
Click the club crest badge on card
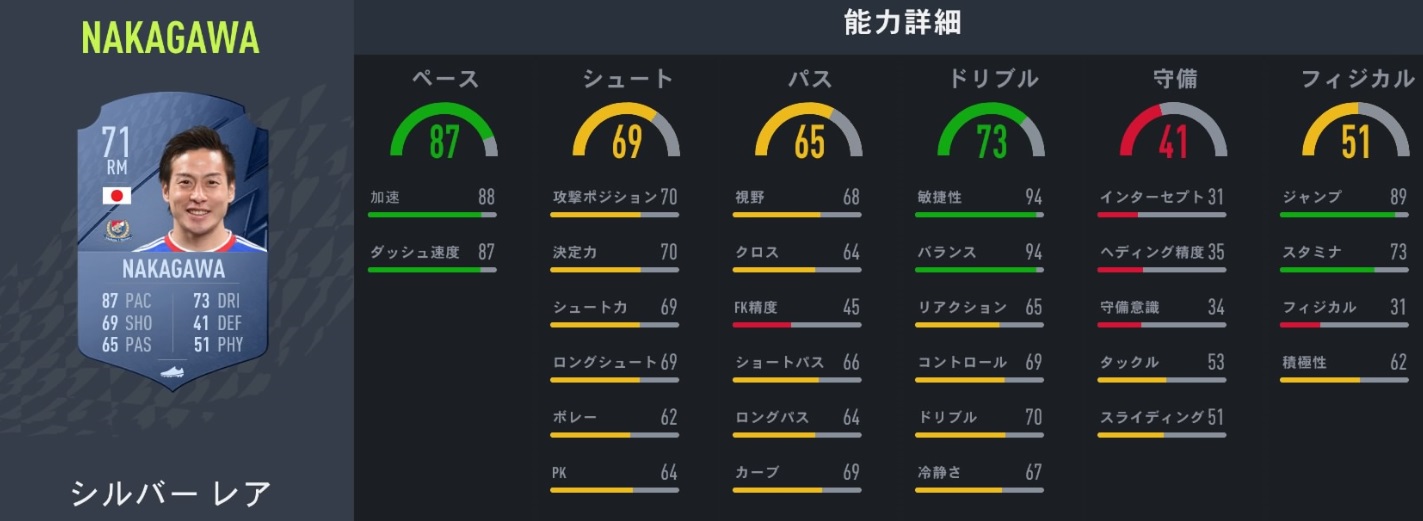[x=117, y=229]
